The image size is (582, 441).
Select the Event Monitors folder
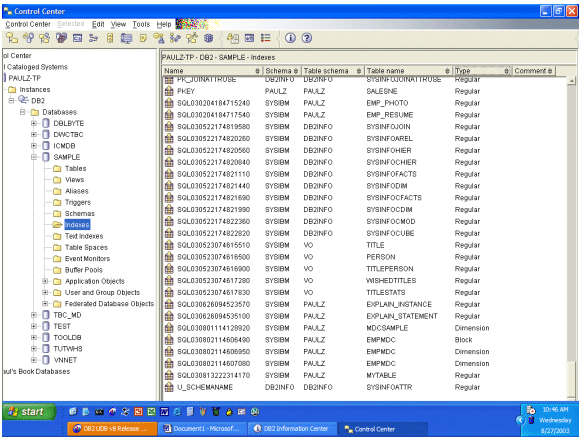(x=87, y=259)
